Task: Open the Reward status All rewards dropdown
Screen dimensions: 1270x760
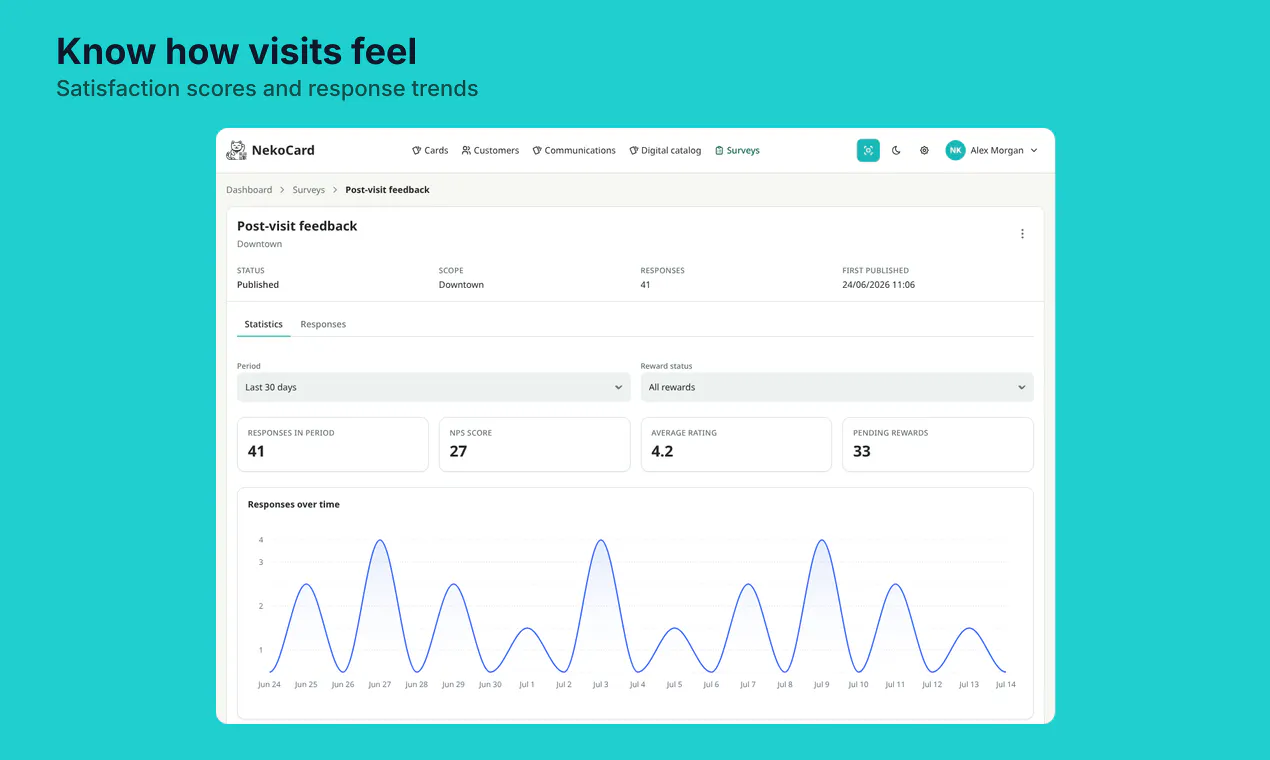Action: 837,387
